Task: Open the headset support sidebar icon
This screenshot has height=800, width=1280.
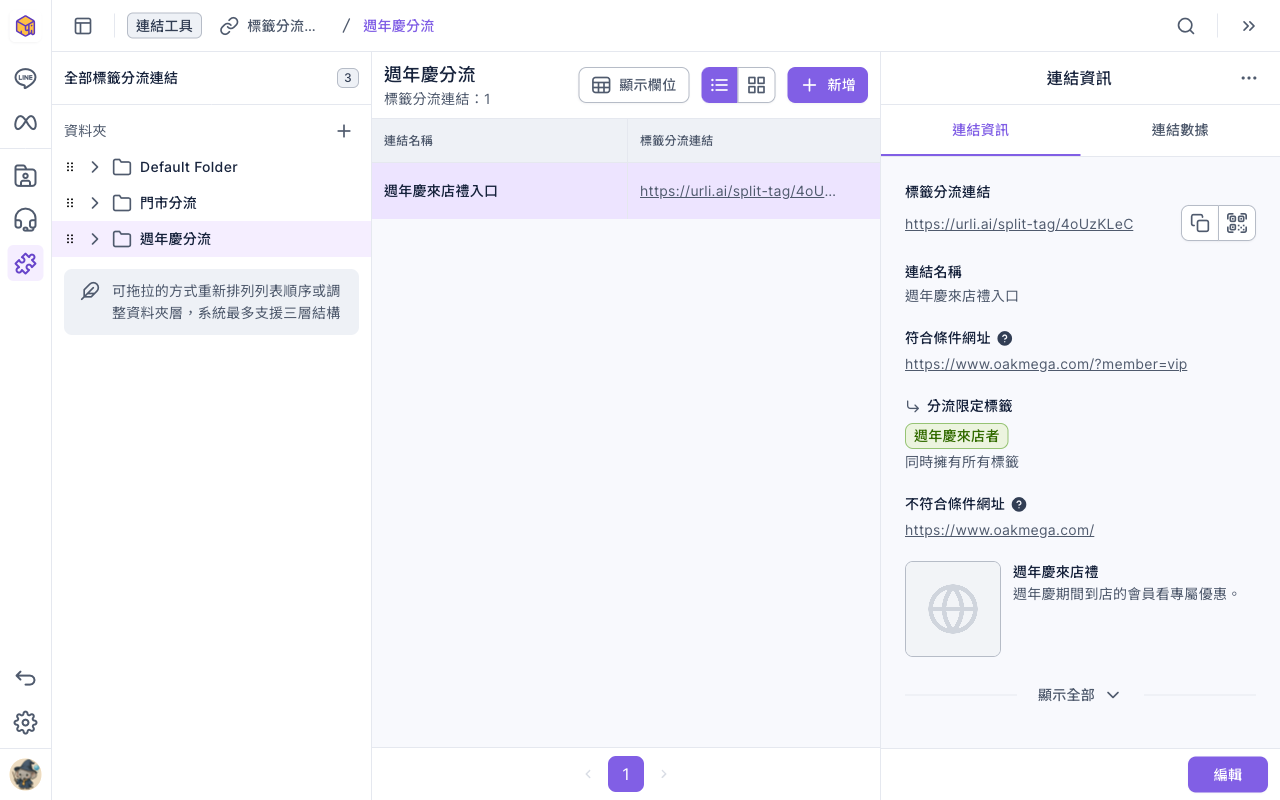Action: [x=25, y=220]
